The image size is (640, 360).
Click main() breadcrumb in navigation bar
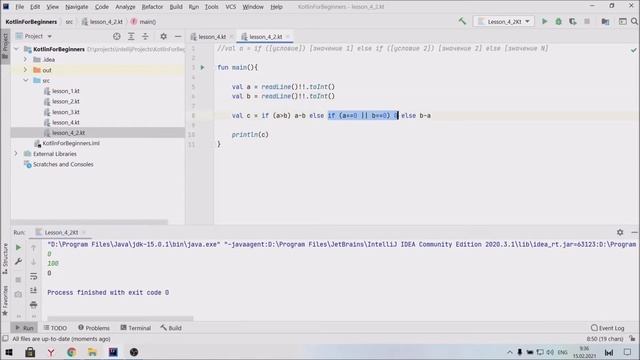tap(143, 22)
